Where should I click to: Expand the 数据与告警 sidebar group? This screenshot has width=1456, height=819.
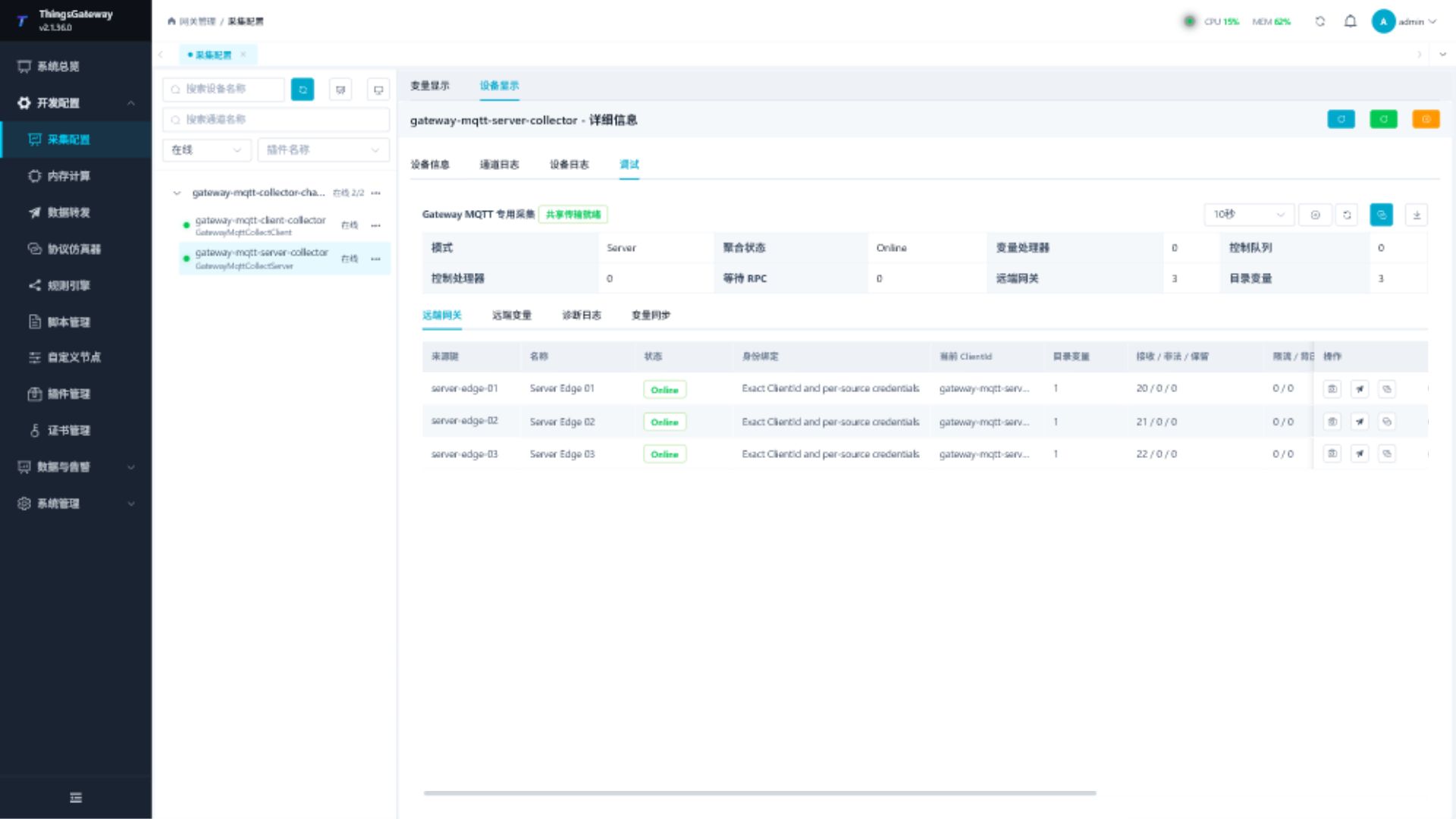tap(76, 467)
